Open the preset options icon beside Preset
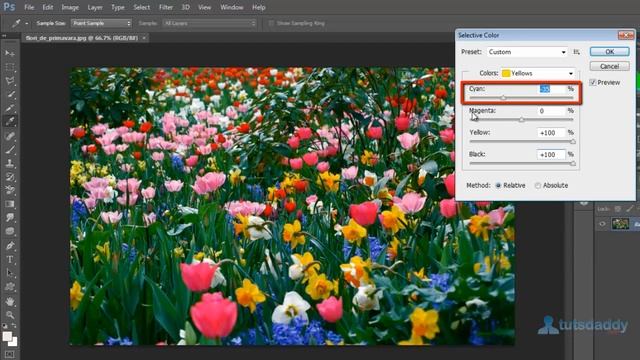This screenshot has width=640, height=360. pos(576,52)
